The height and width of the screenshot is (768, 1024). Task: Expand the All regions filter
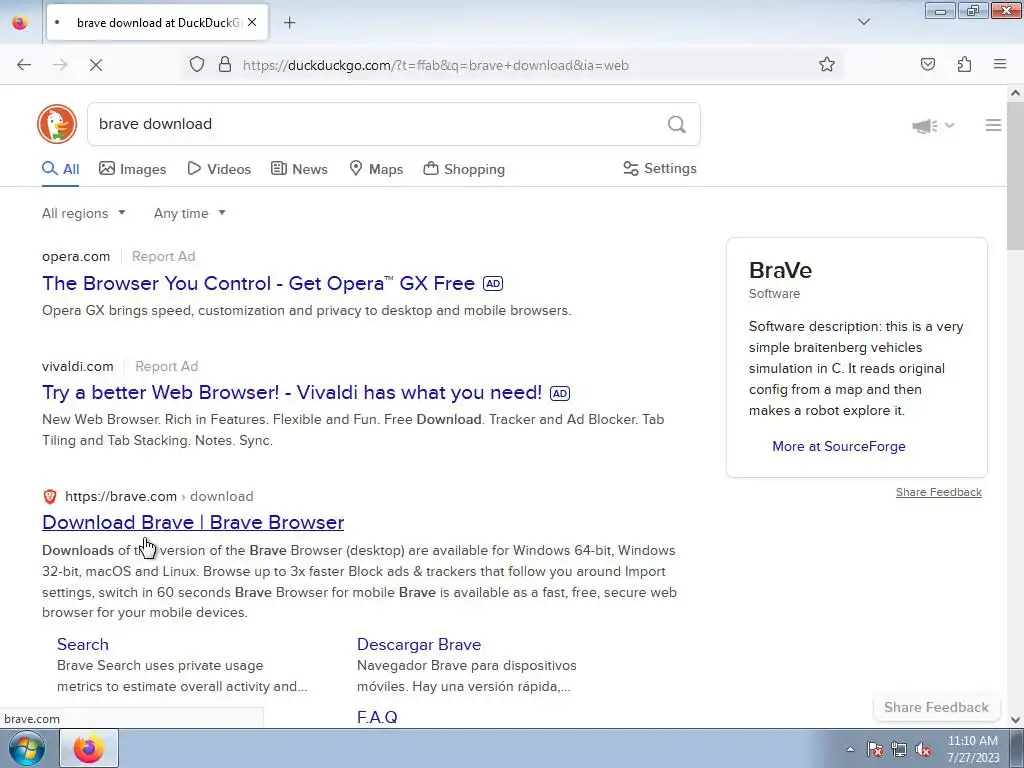pyautogui.click(x=84, y=214)
